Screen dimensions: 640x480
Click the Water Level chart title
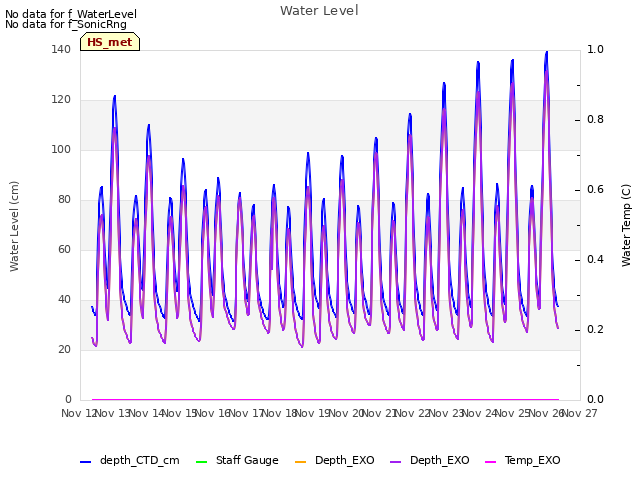tap(319, 11)
